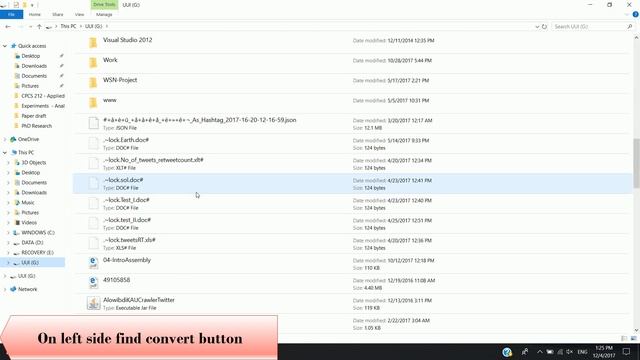Switch to details view layout icon
Image resolution: width=640 pixels, height=360 pixels.
coord(624,338)
